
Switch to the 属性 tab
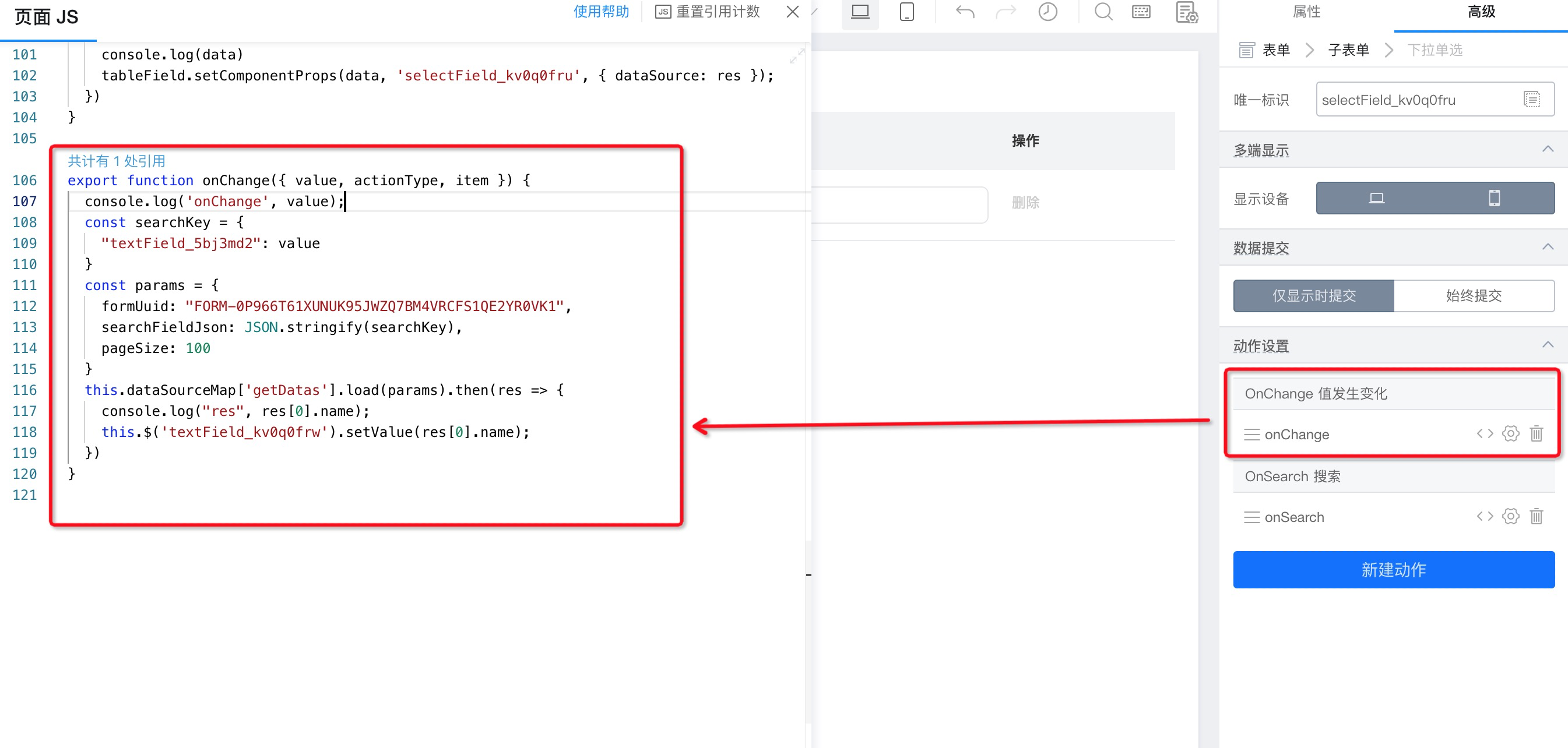point(1306,12)
